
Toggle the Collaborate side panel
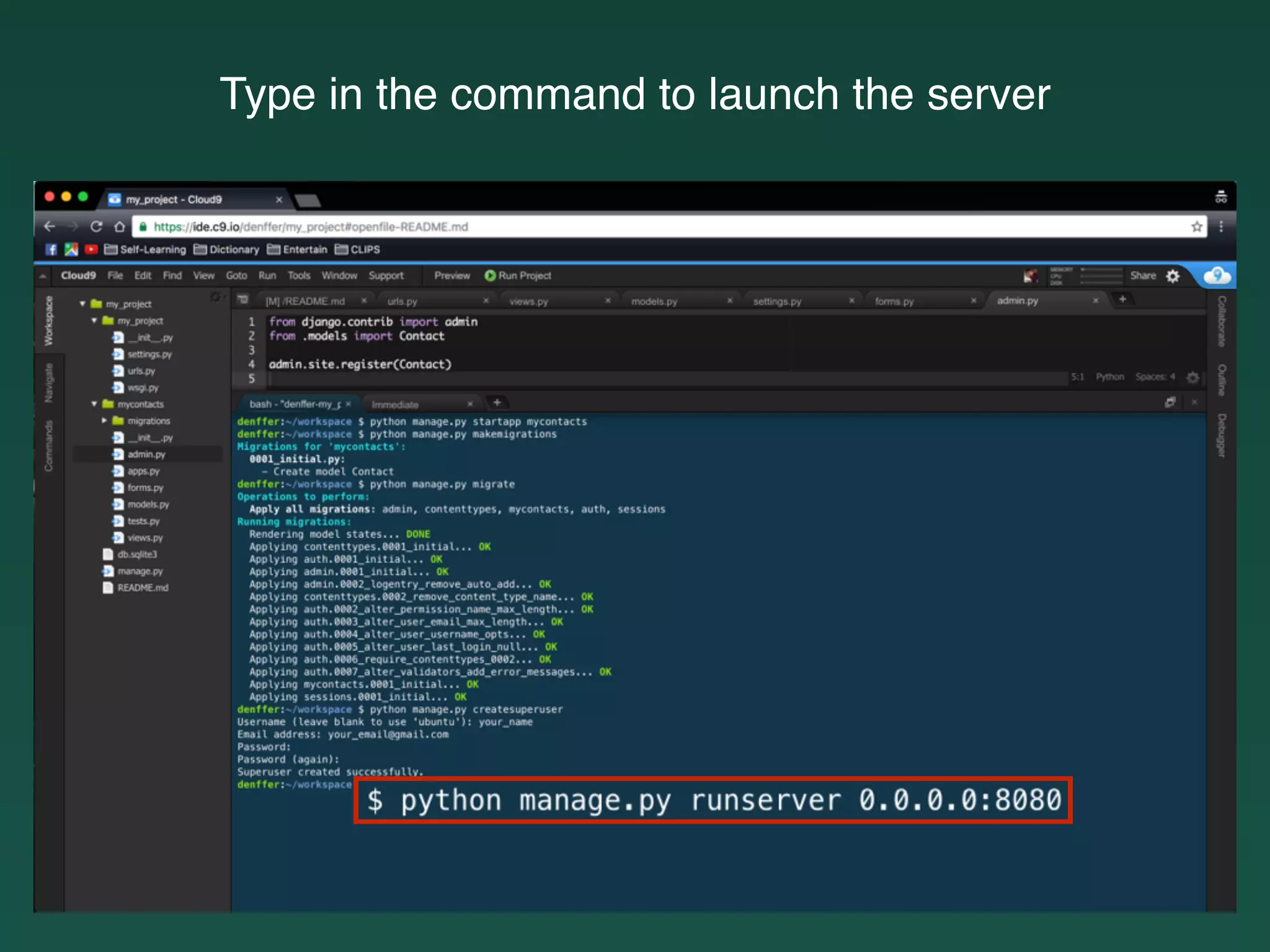click(1221, 320)
